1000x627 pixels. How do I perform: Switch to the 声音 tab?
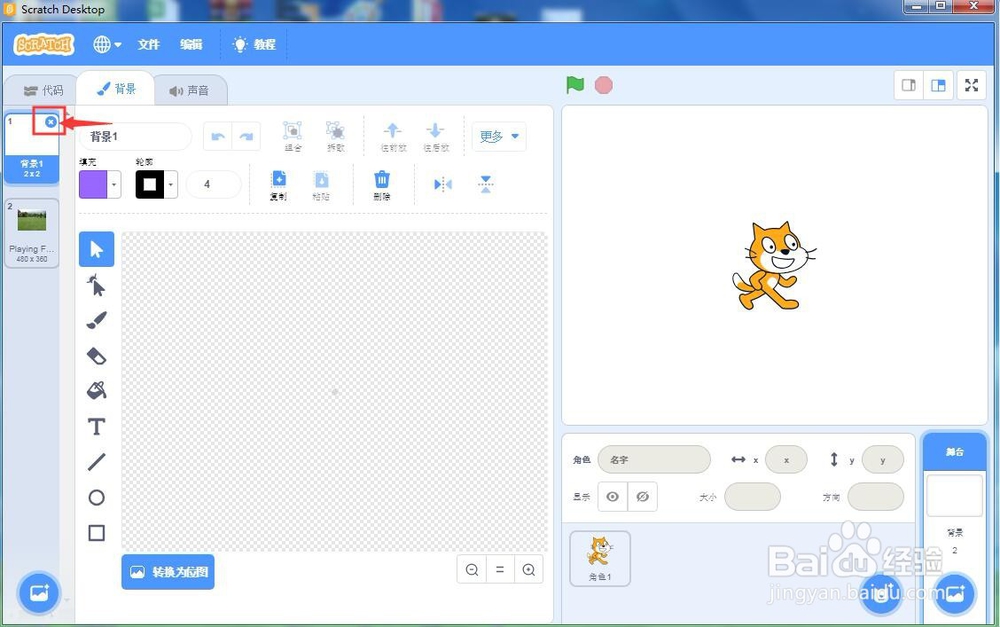click(x=189, y=91)
